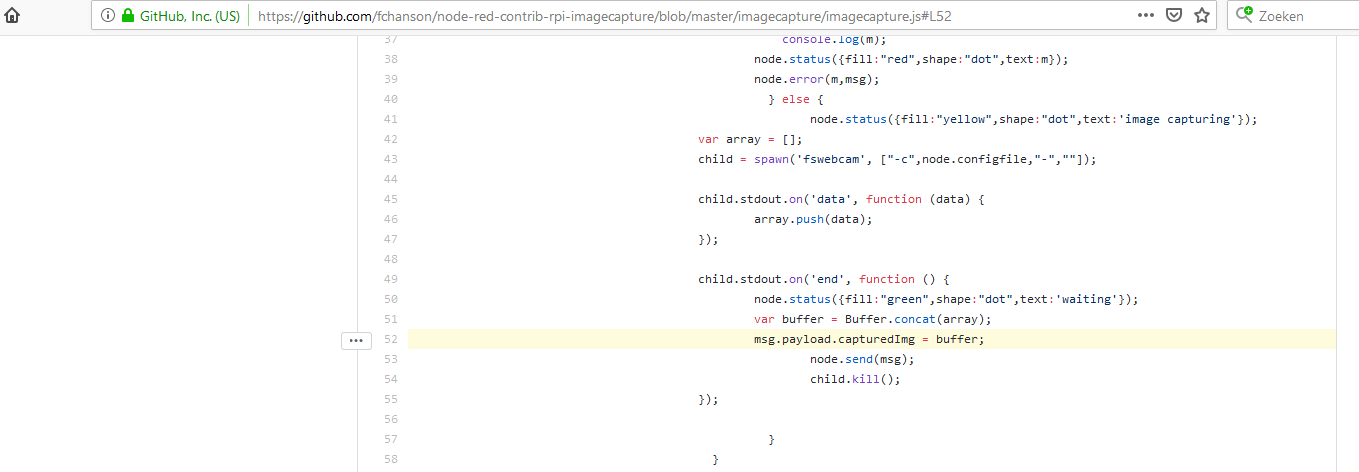The height and width of the screenshot is (472, 1359).
Task: Click node.status line with fill:"red"
Action: [x=911, y=59]
